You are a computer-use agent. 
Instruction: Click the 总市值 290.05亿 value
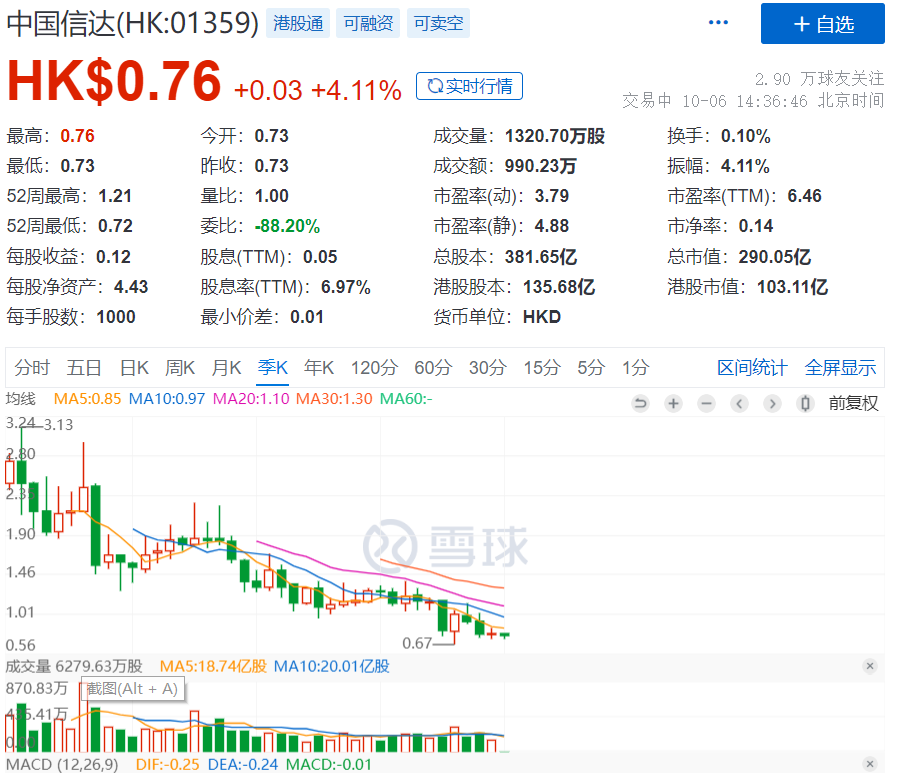775,257
